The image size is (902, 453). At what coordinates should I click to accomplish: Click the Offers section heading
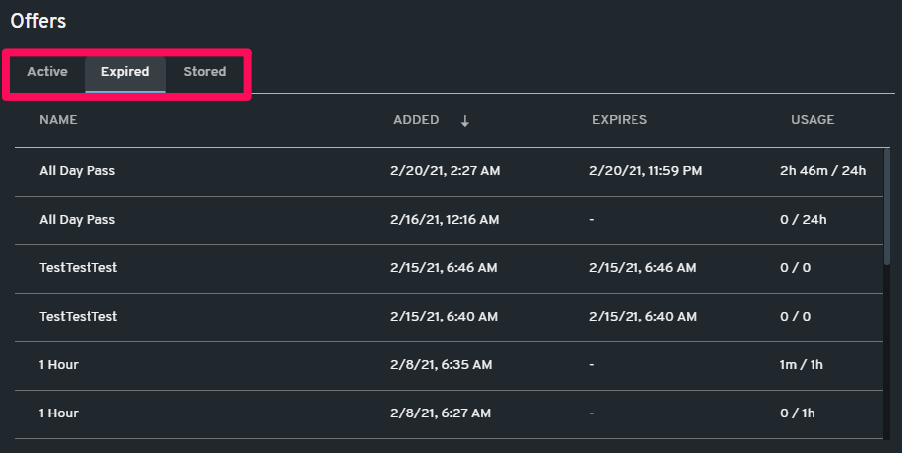point(38,21)
